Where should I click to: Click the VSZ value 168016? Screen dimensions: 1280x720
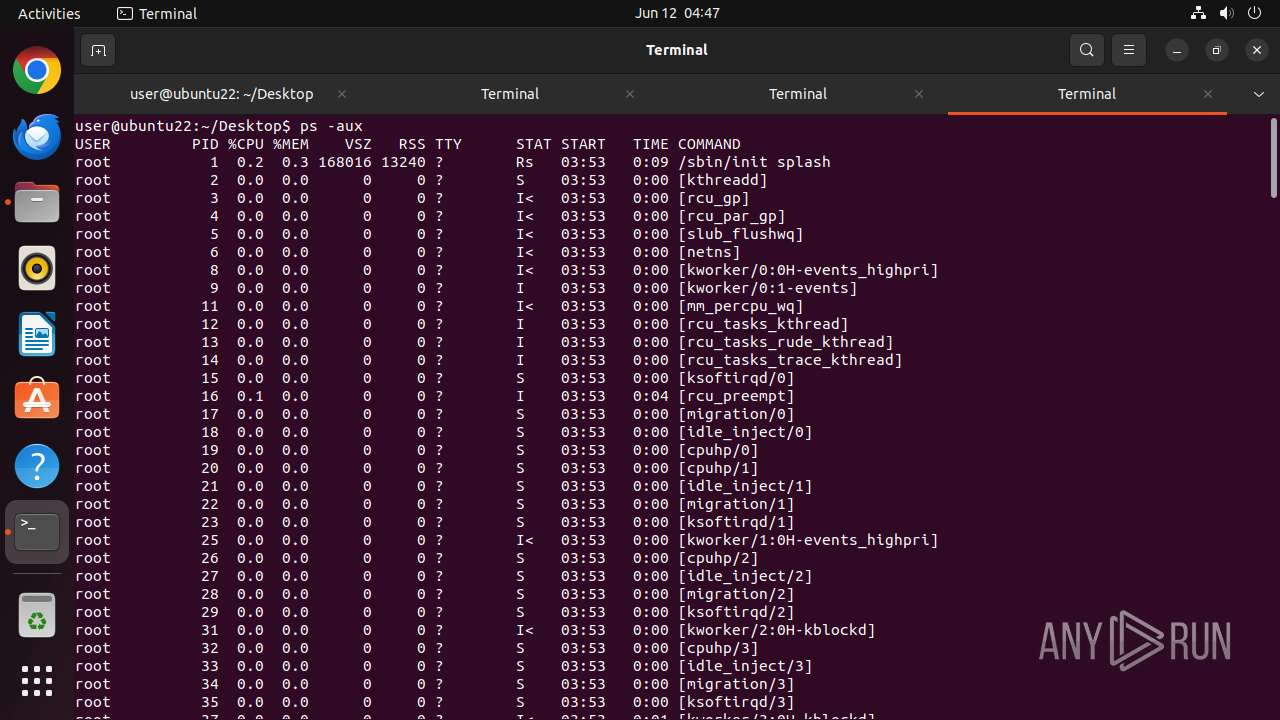tap(345, 162)
